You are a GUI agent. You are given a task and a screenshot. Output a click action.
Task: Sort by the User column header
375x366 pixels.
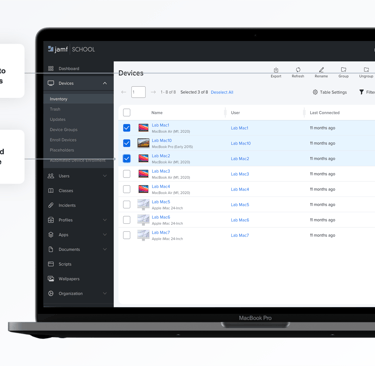tap(235, 113)
